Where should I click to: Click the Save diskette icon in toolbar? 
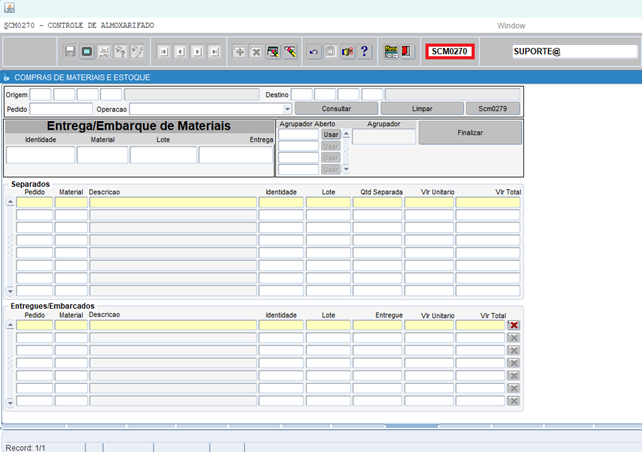tap(70, 52)
